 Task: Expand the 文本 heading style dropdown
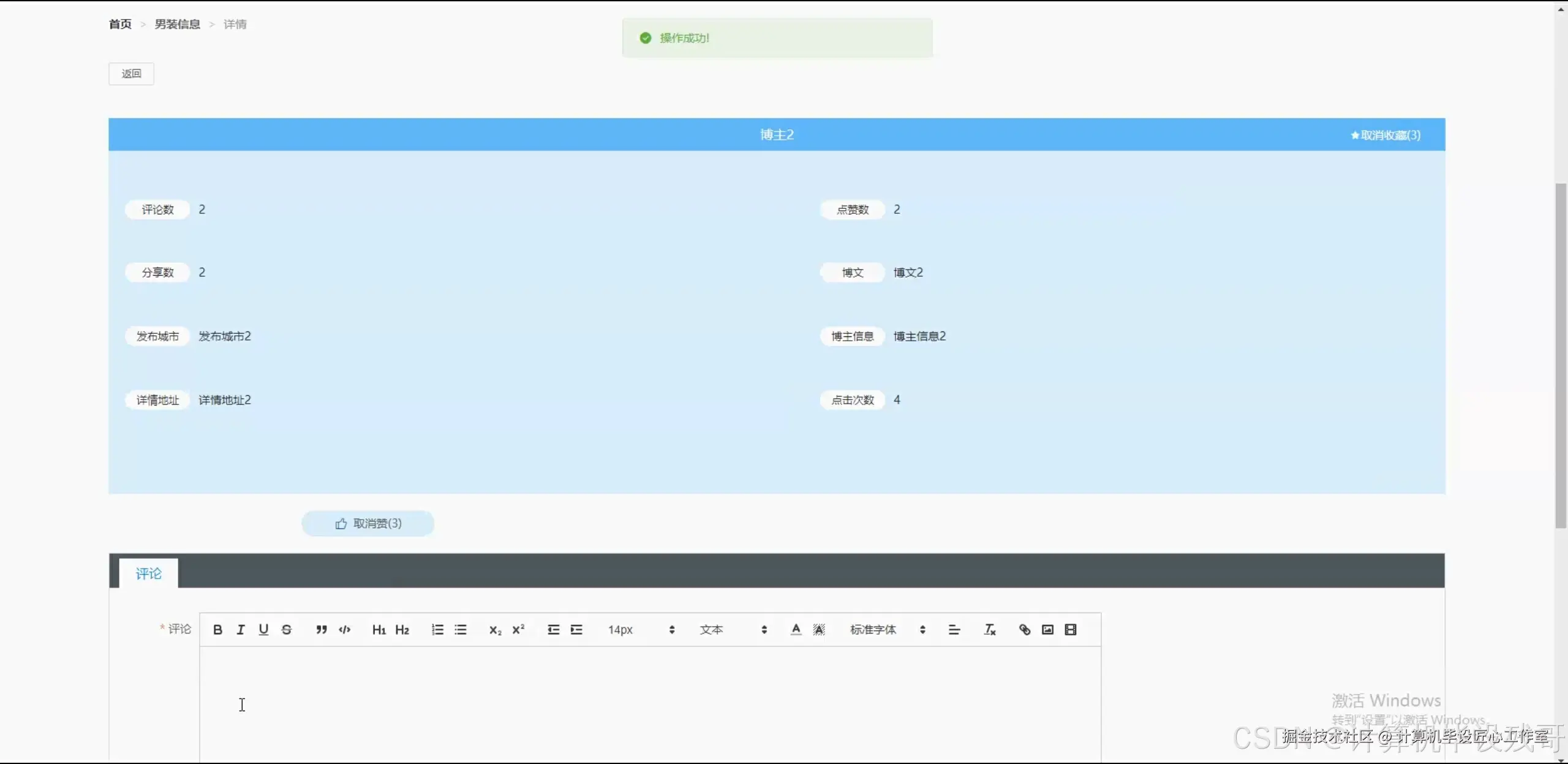coord(733,629)
